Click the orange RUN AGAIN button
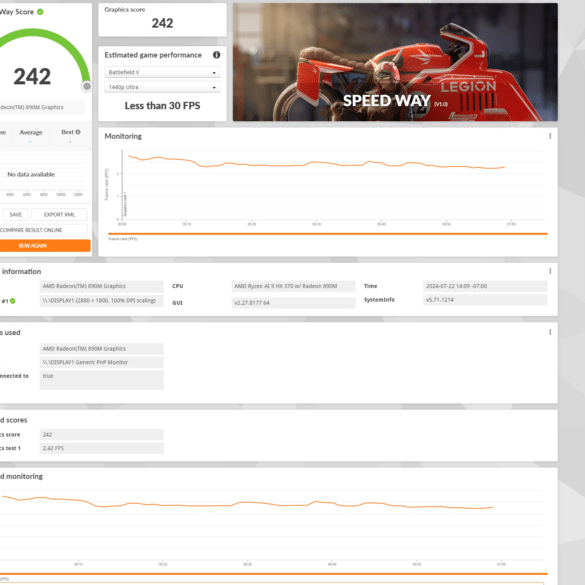The width and height of the screenshot is (585, 585). 45,245
